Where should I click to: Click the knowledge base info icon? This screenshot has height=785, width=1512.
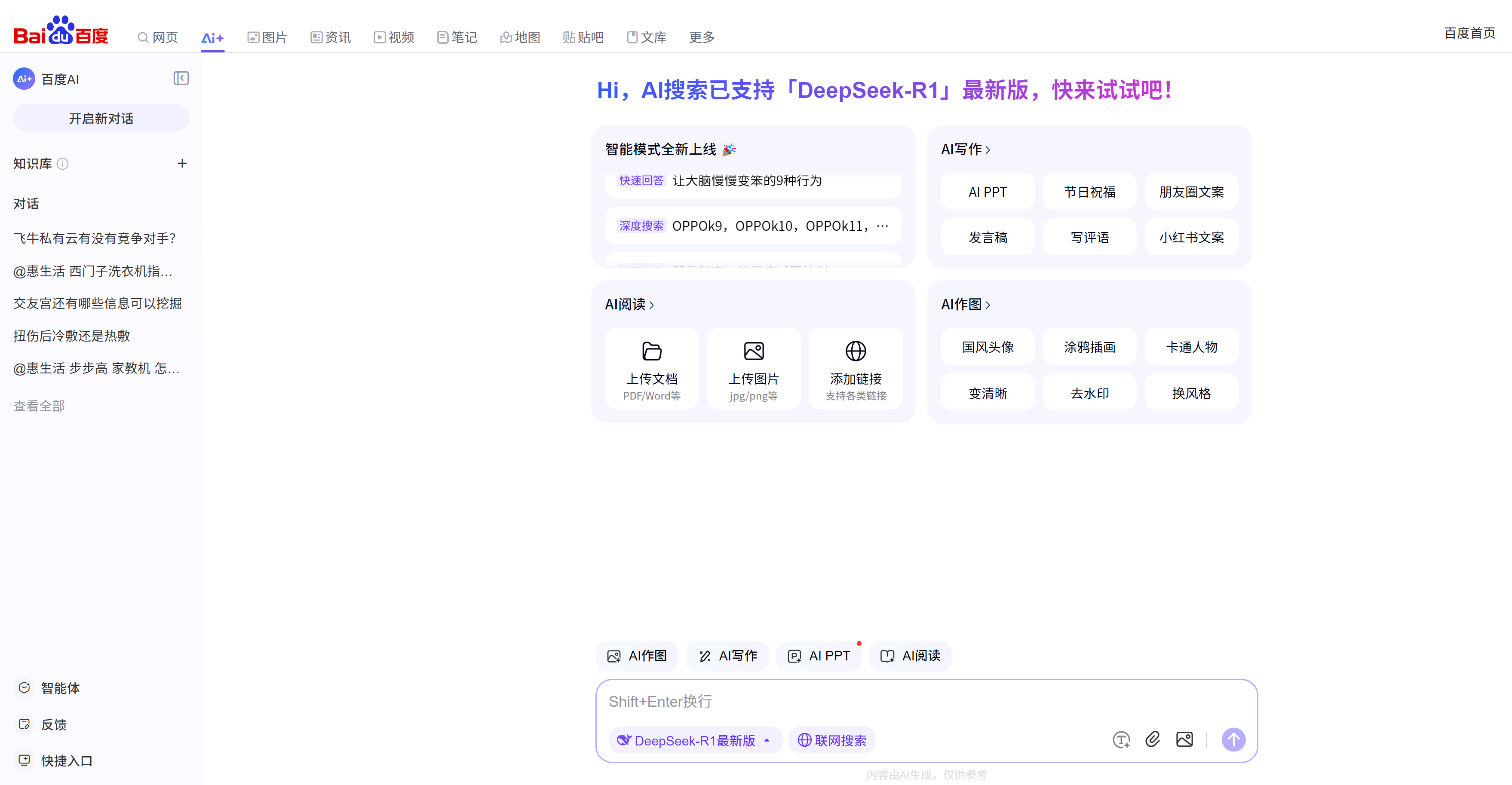[x=63, y=164]
